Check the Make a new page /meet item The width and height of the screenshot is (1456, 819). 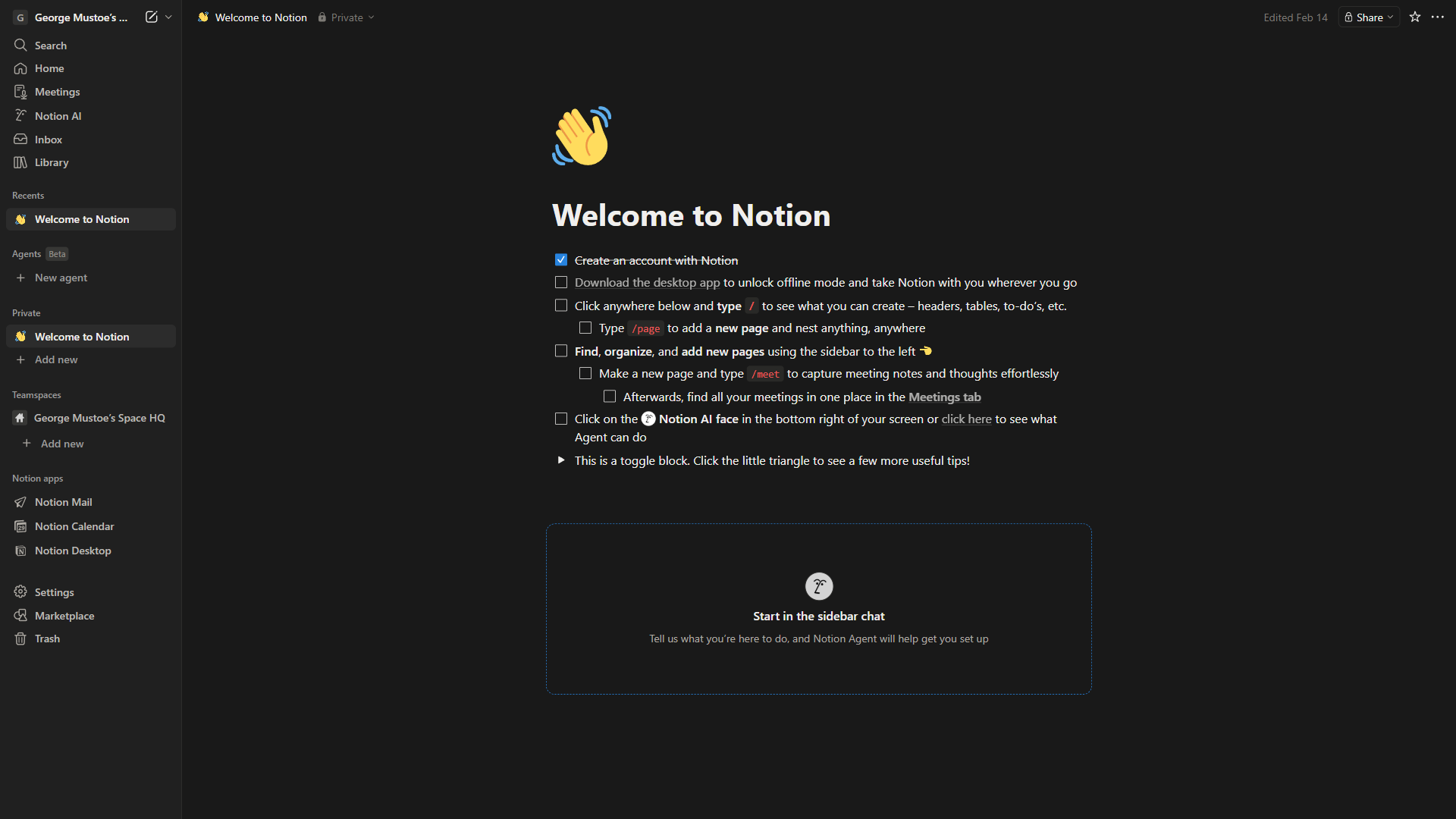pyautogui.click(x=585, y=373)
